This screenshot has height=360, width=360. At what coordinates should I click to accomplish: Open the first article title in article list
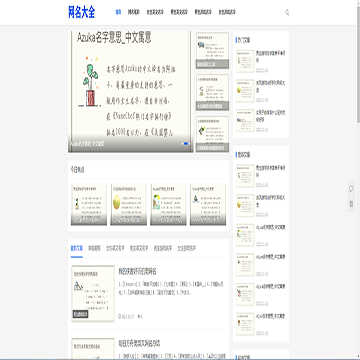click(x=137, y=271)
